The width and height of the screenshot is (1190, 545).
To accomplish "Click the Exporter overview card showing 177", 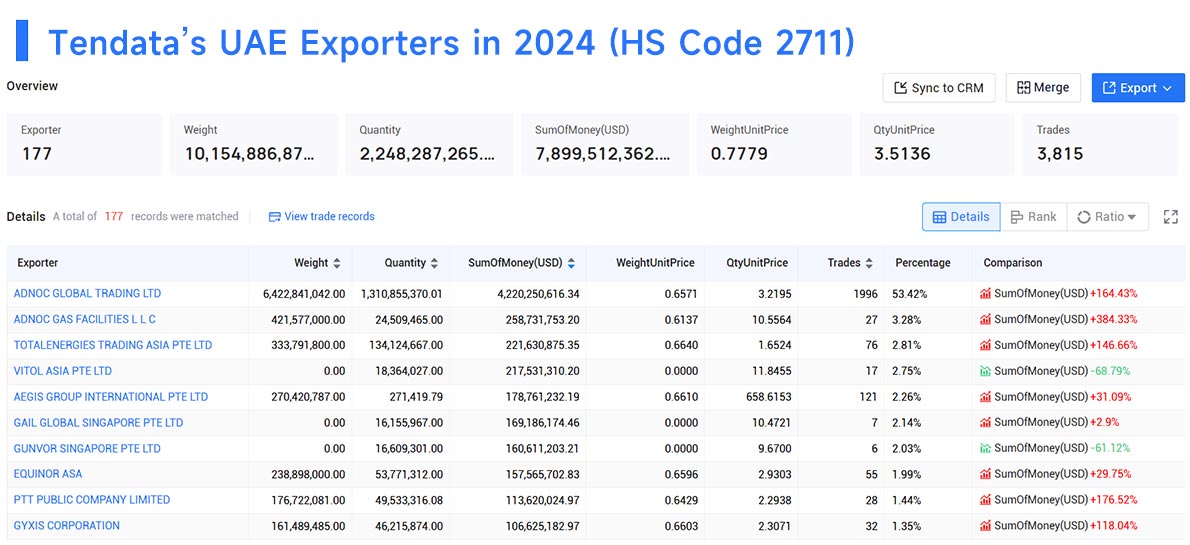I will pos(84,144).
